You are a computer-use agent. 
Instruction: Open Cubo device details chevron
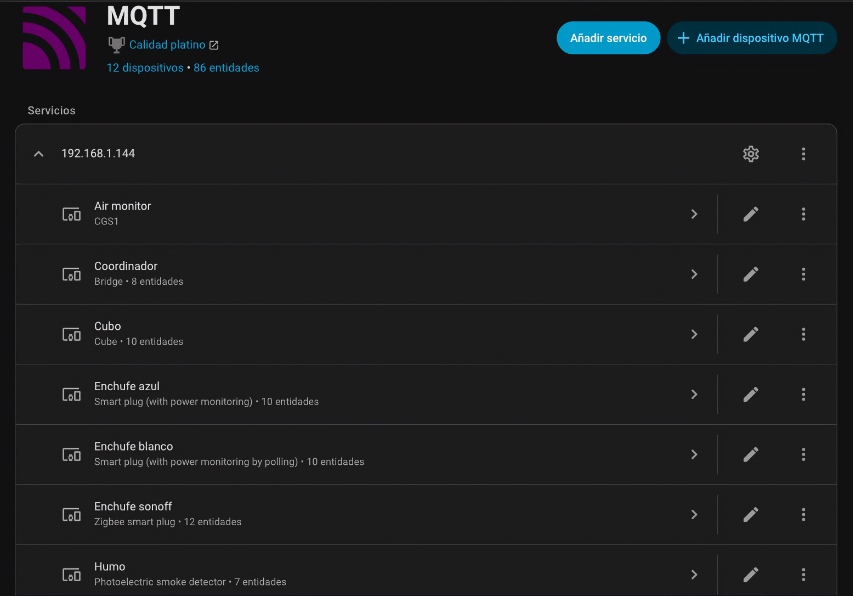[x=694, y=334]
